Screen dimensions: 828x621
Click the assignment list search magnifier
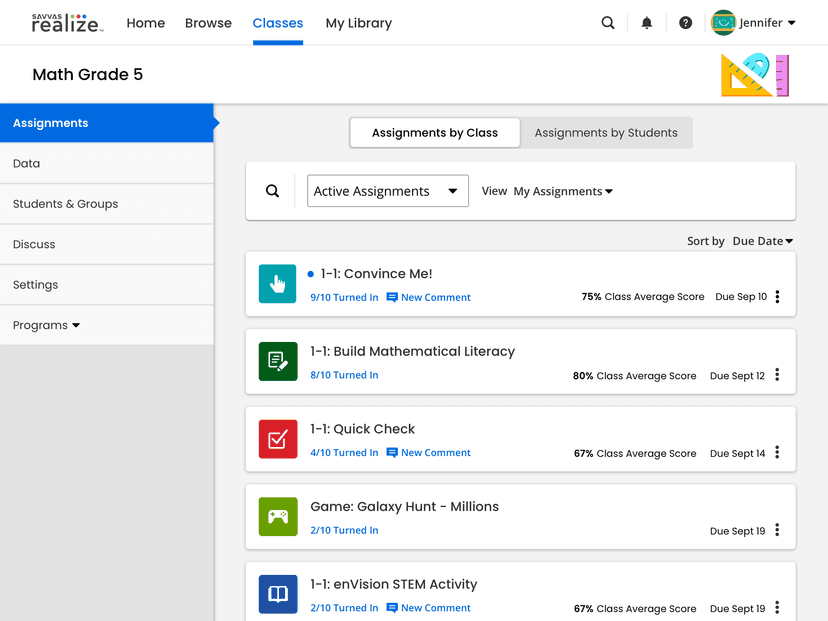coord(272,191)
